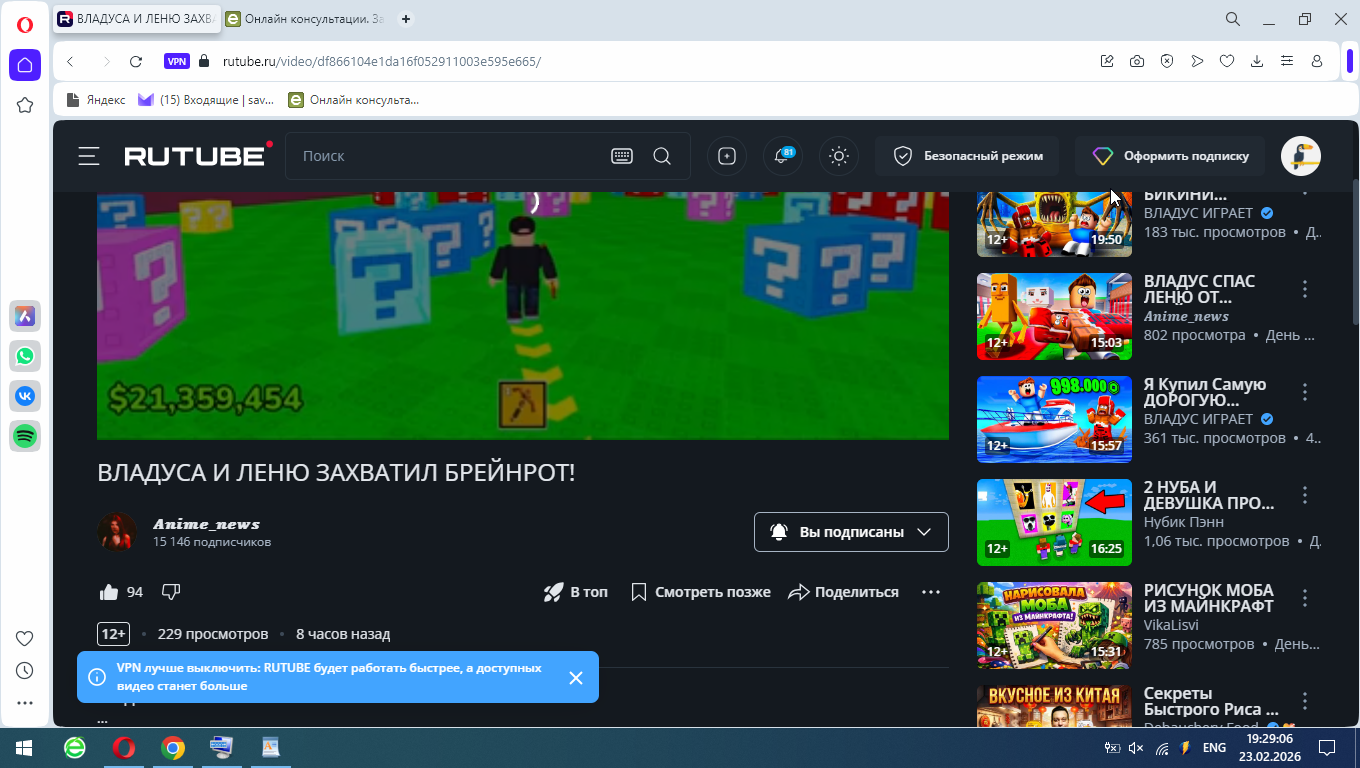Open RUTUBE notifications bell
1360x768 pixels.
click(782, 156)
